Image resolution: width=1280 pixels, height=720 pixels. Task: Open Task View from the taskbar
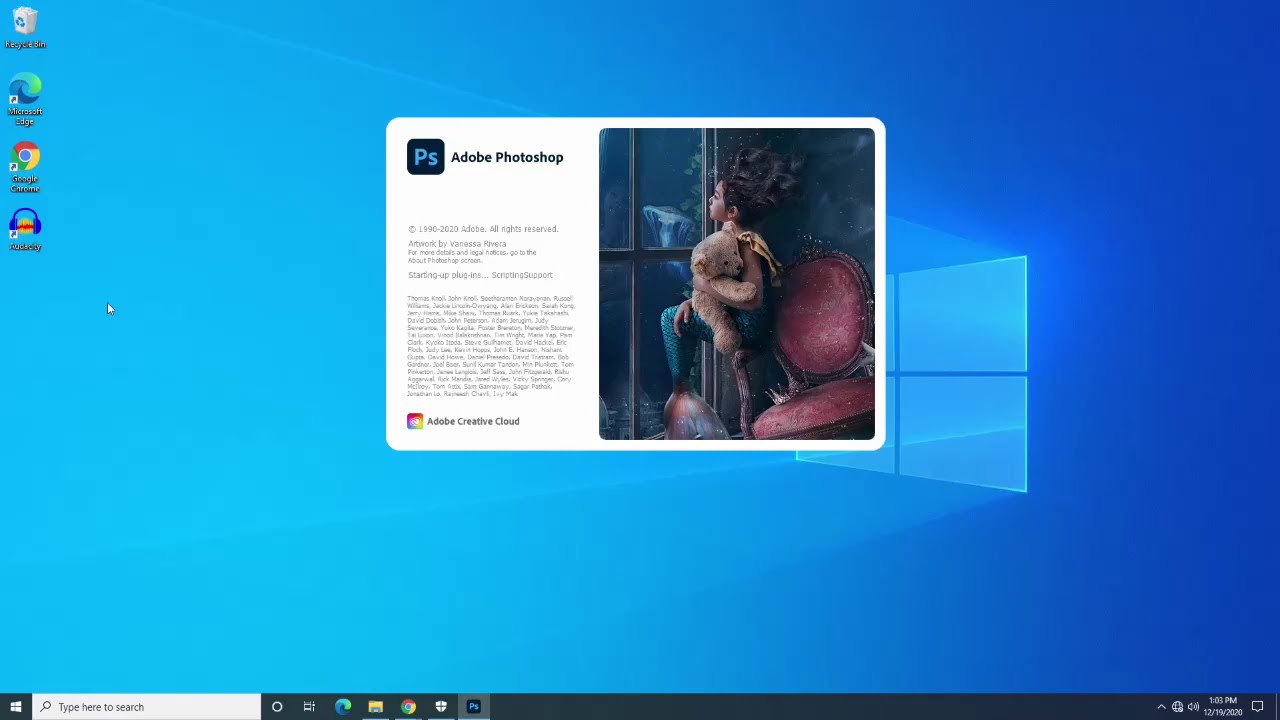point(309,707)
